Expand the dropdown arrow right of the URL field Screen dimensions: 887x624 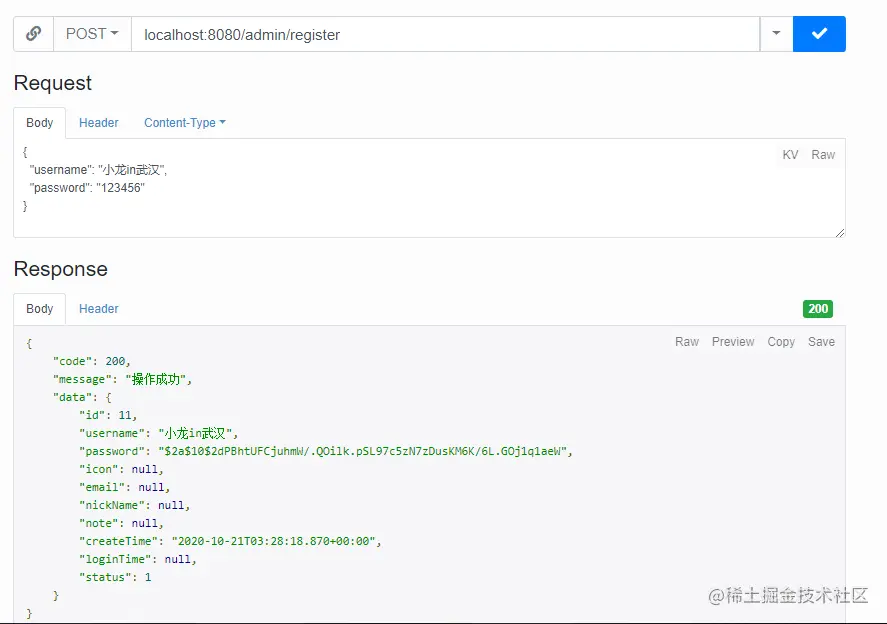(777, 33)
